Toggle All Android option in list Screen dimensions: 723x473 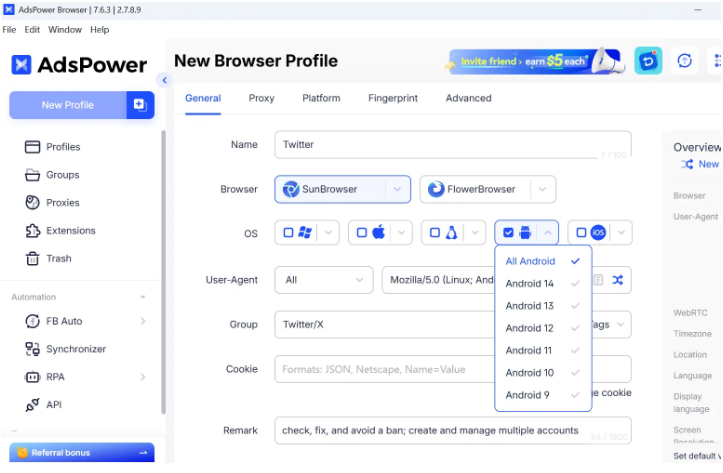pyautogui.click(x=543, y=261)
